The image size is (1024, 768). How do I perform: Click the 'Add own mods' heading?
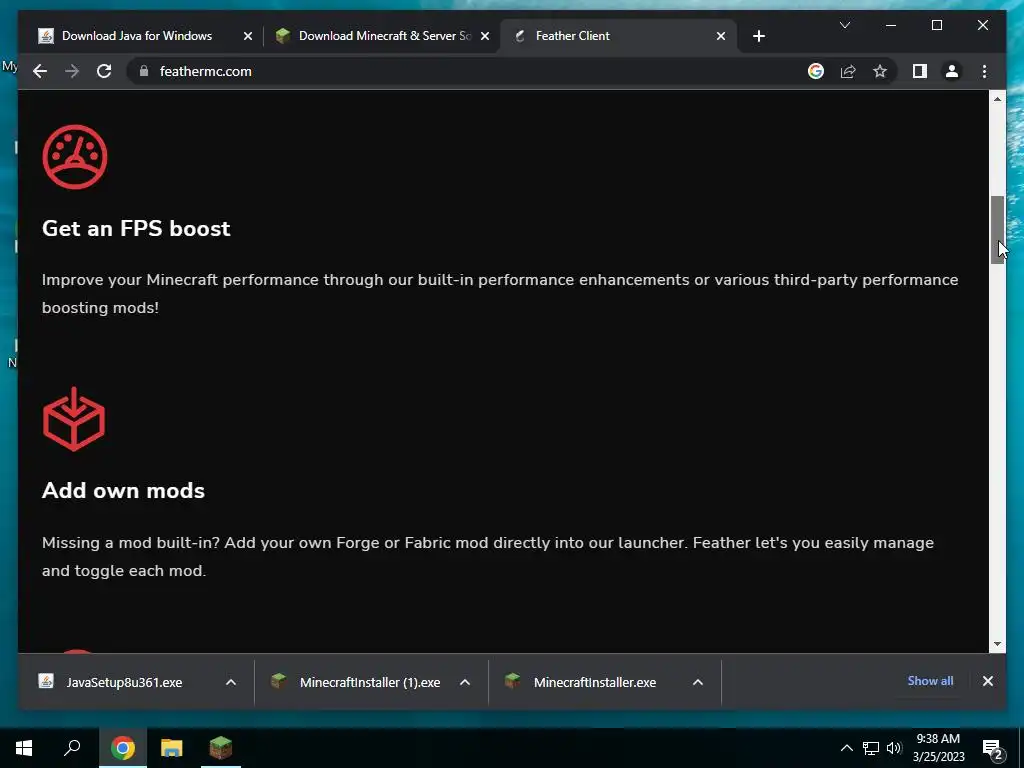click(123, 490)
